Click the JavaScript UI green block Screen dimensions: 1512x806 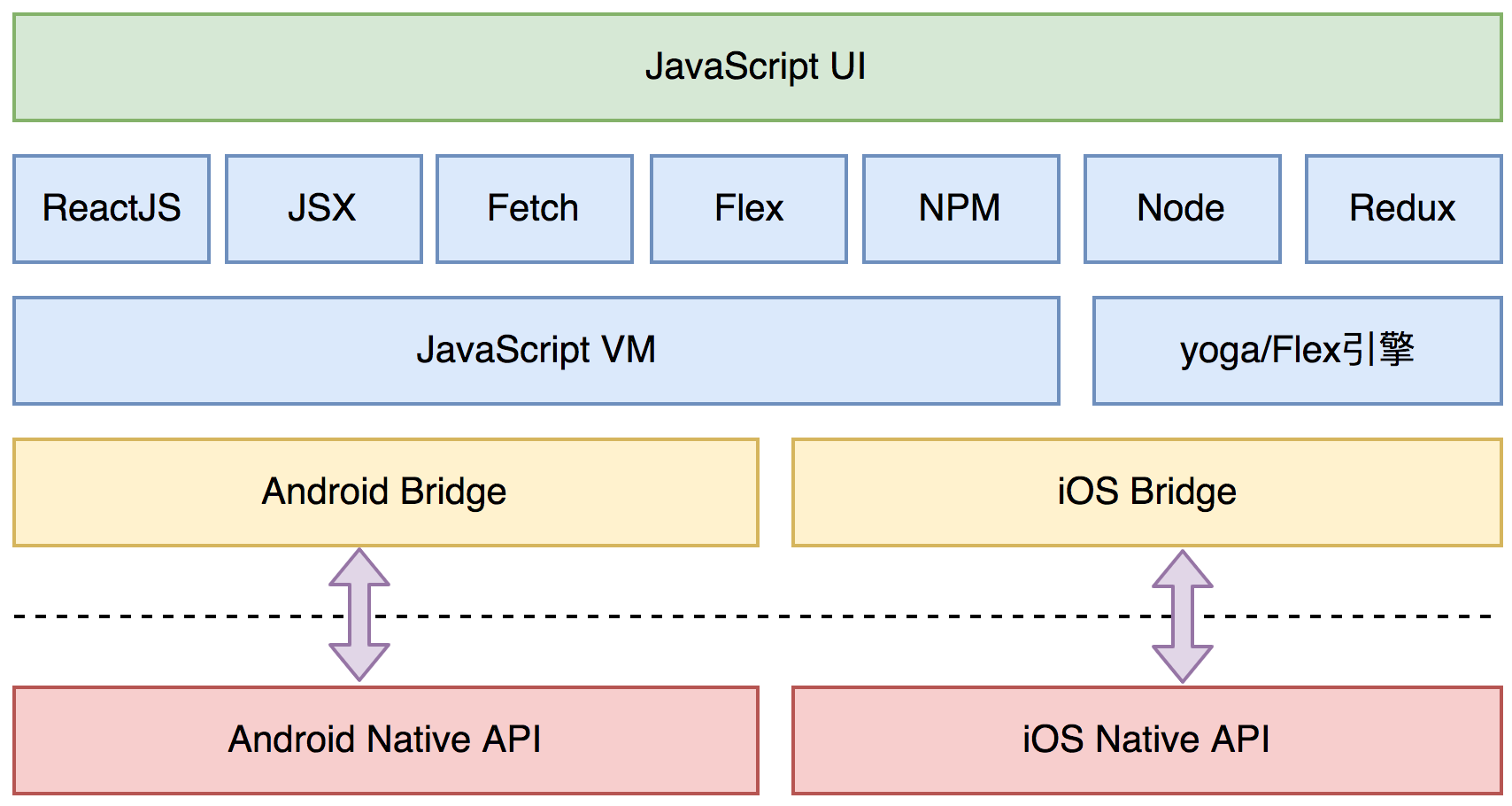[x=757, y=67]
